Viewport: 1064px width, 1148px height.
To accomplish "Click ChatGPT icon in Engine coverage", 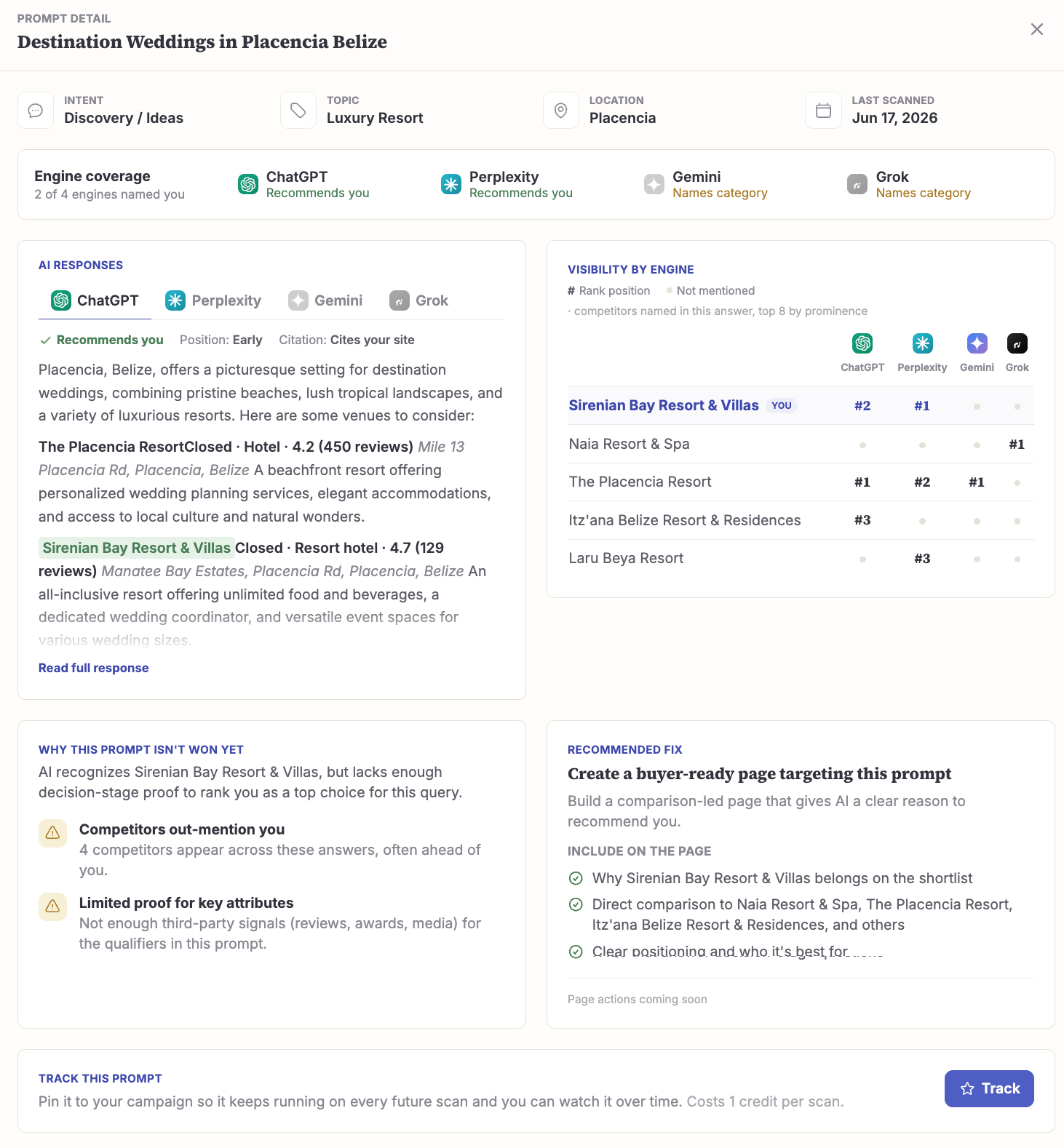I will pyautogui.click(x=248, y=185).
